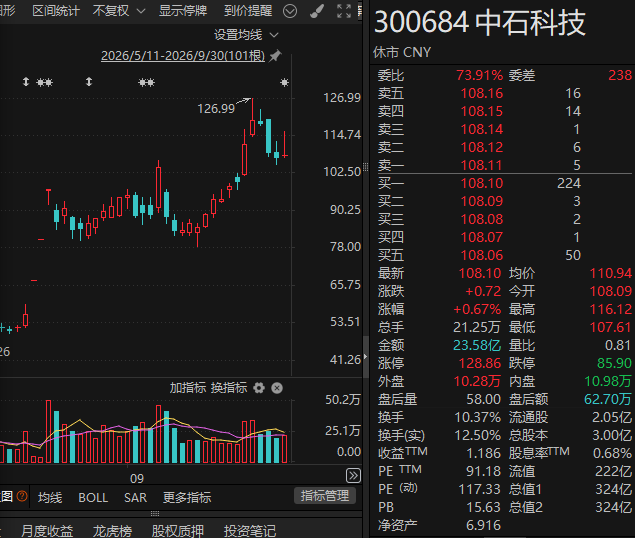635x538 pixels.
Task: Click the circled checkmark icon in toolbar
Action: tap(290, 11)
